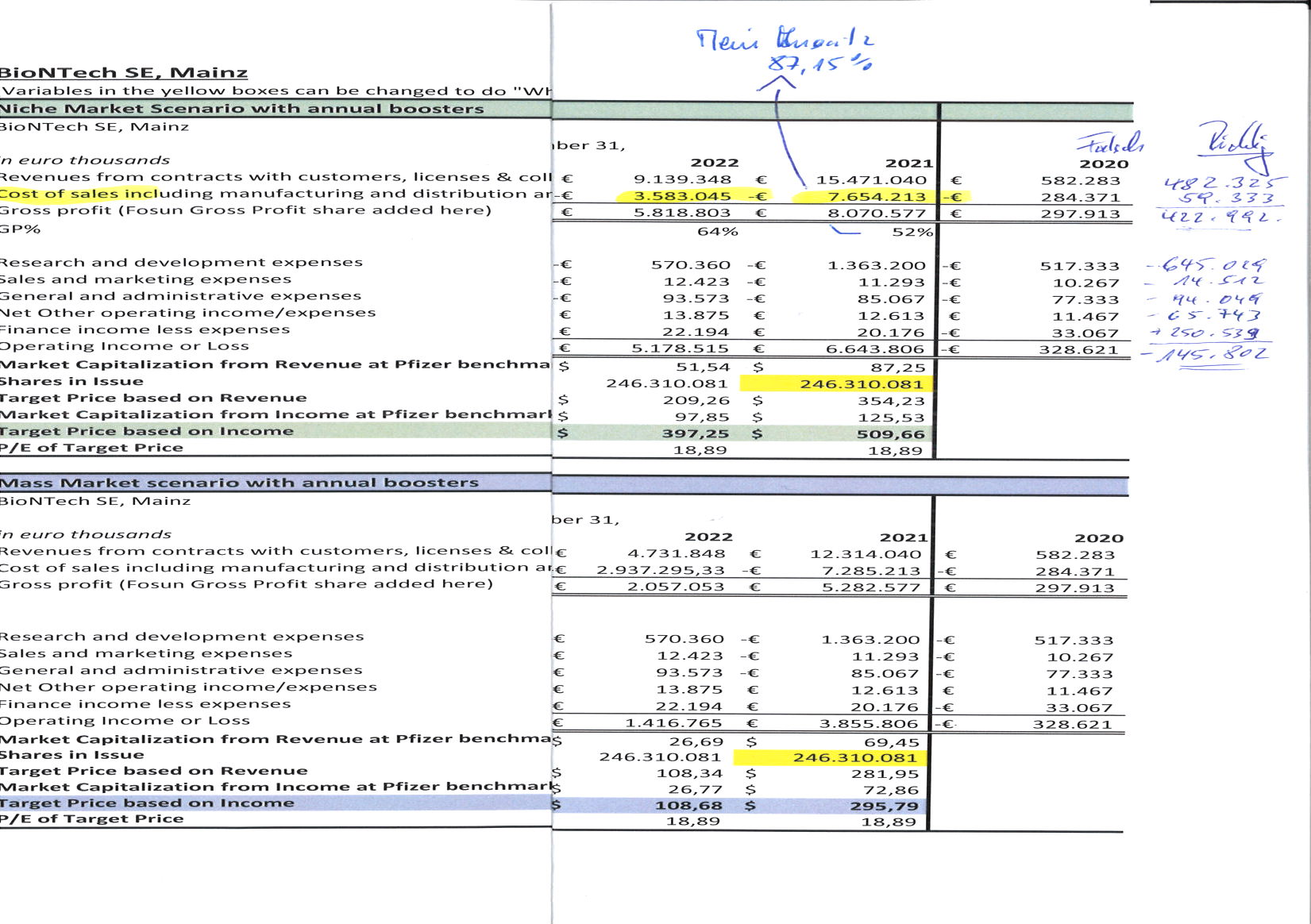Select the handwritten "87,15 %" annotation
The width and height of the screenshot is (1311, 924).
(821, 64)
